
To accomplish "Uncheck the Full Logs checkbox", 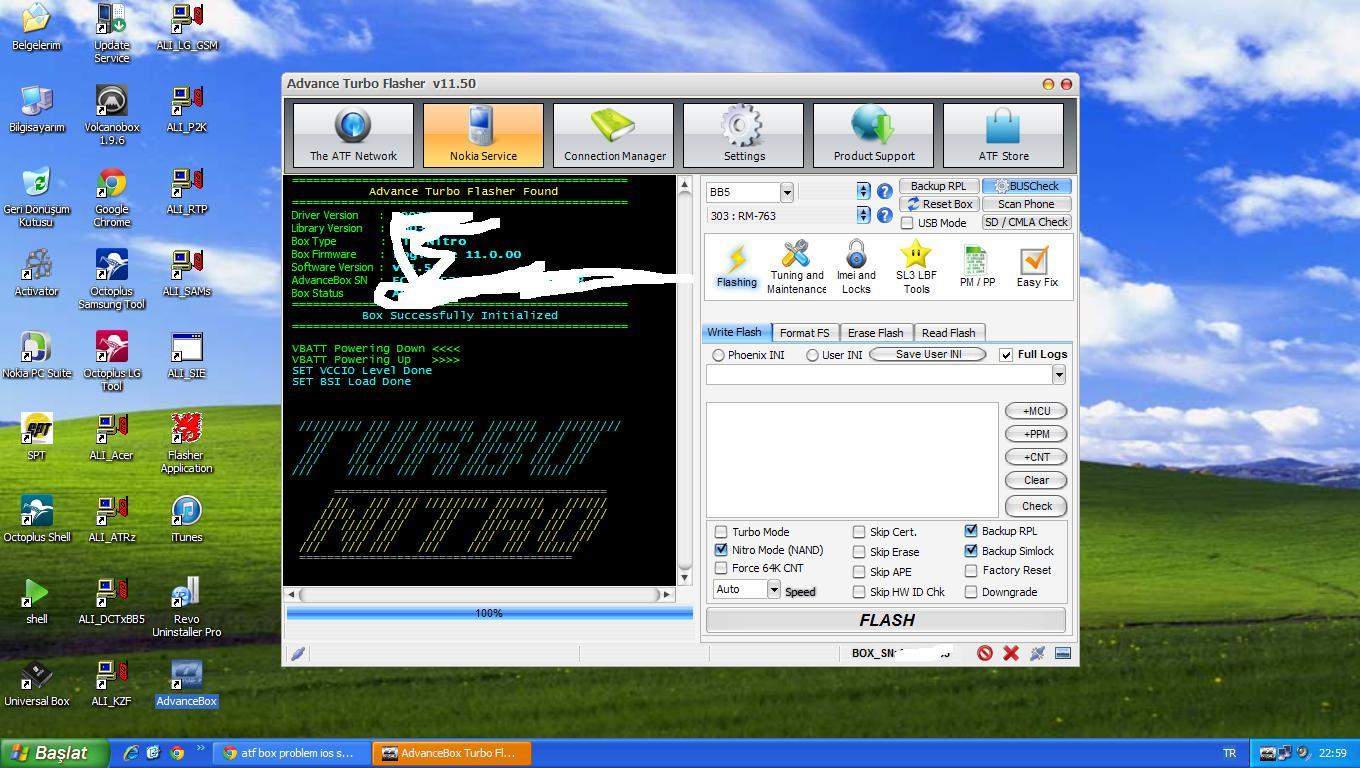I will point(1006,354).
